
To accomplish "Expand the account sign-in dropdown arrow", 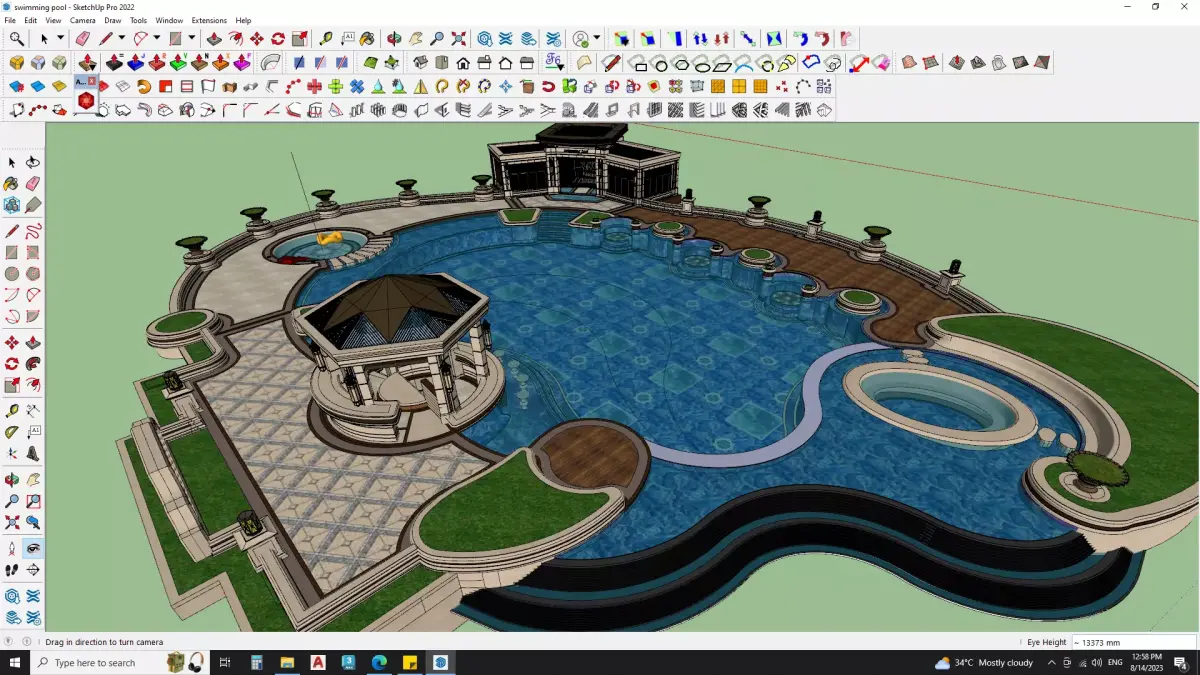I will tap(597, 39).
